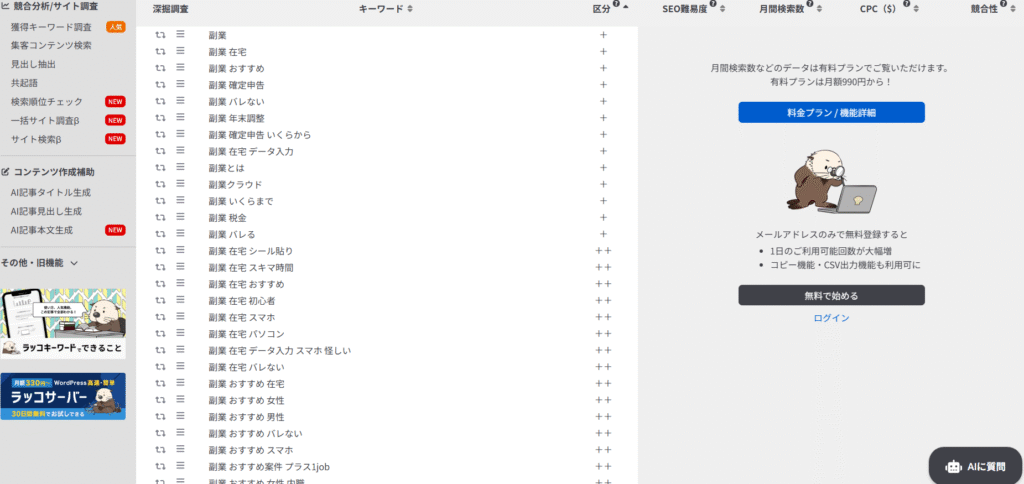
Task: Open the list menu icon for 副業 在宅 バレない
Action: tap(180, 367)
